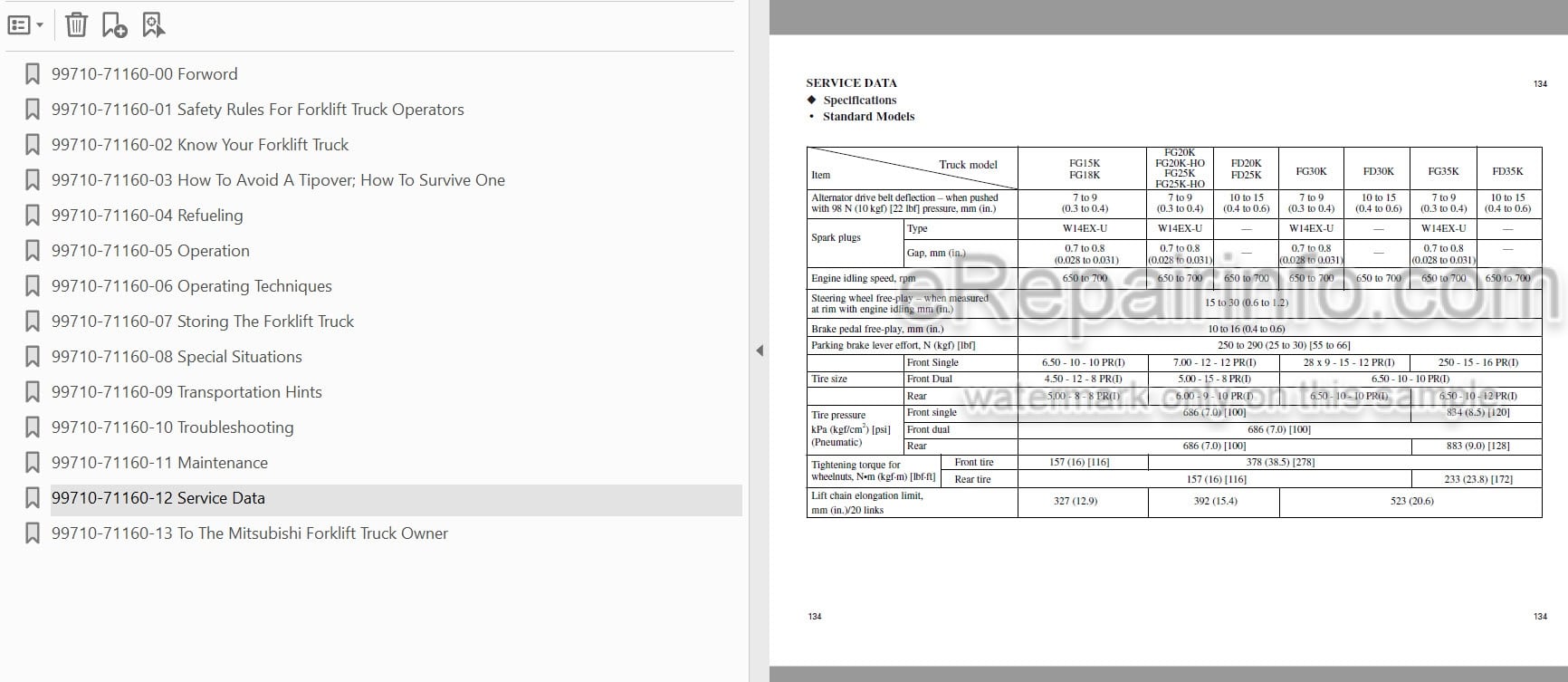
Task: Find current bookmark icon
Action: point(154,25)
